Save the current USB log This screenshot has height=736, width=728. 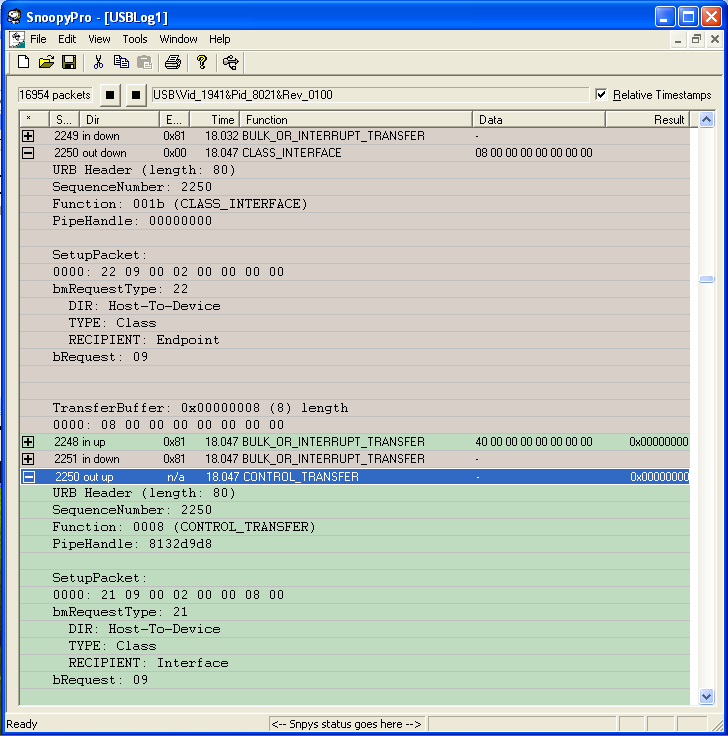point(69,62)
